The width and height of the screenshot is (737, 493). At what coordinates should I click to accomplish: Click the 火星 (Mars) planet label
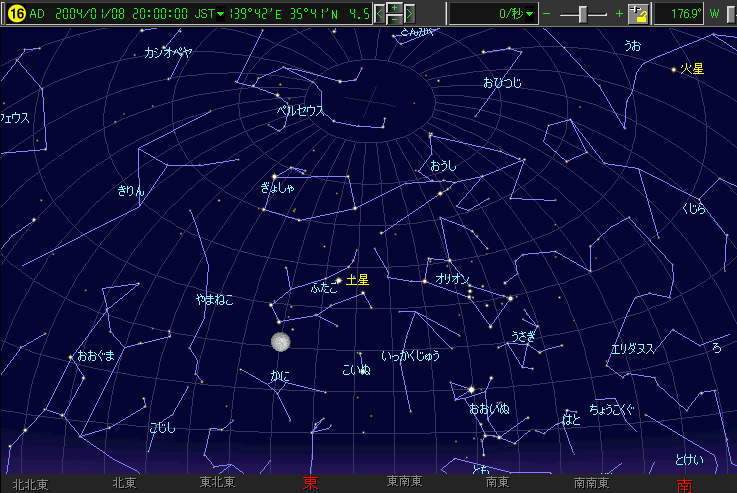tap(692, 69)
